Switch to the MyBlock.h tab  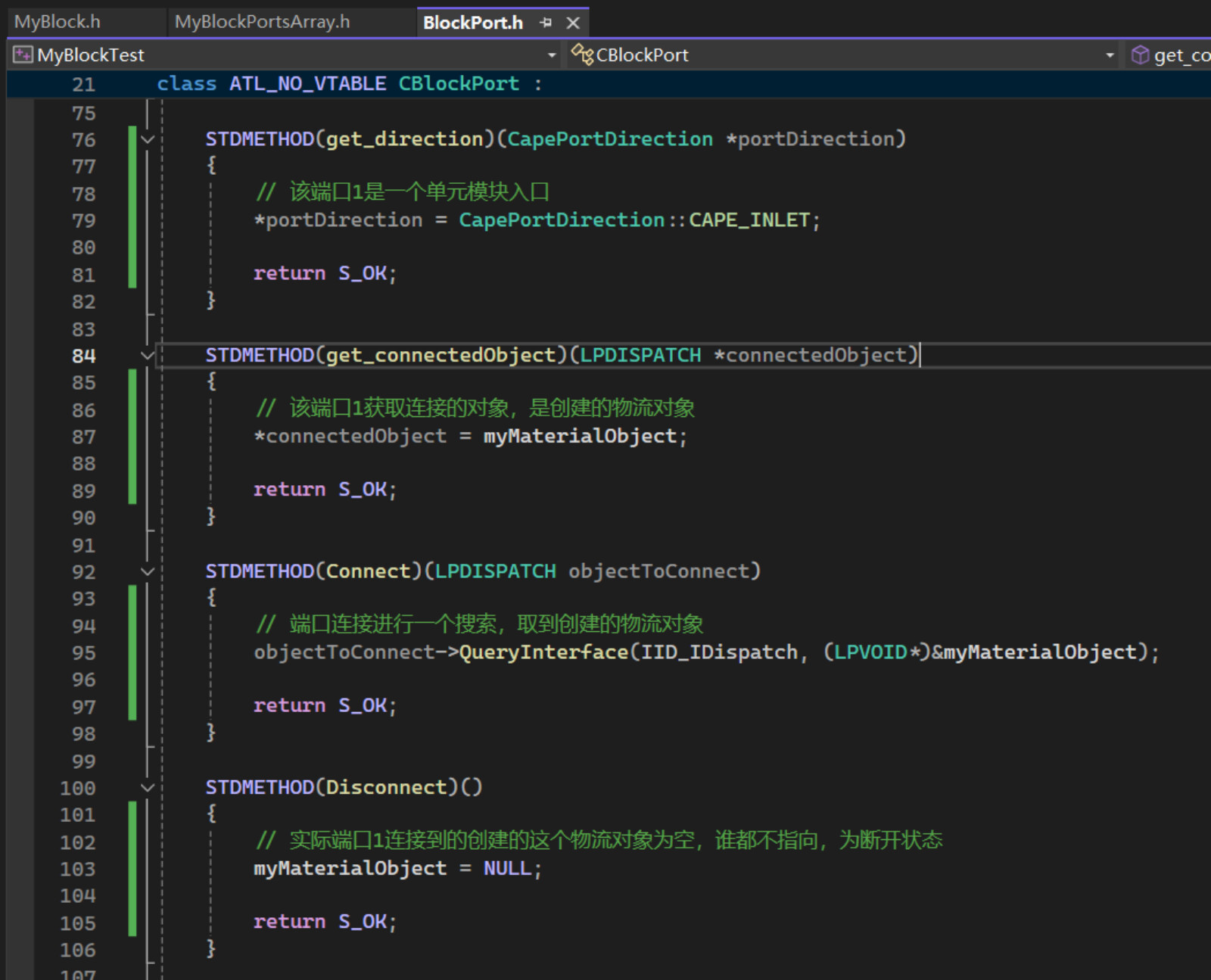point(58,22)
